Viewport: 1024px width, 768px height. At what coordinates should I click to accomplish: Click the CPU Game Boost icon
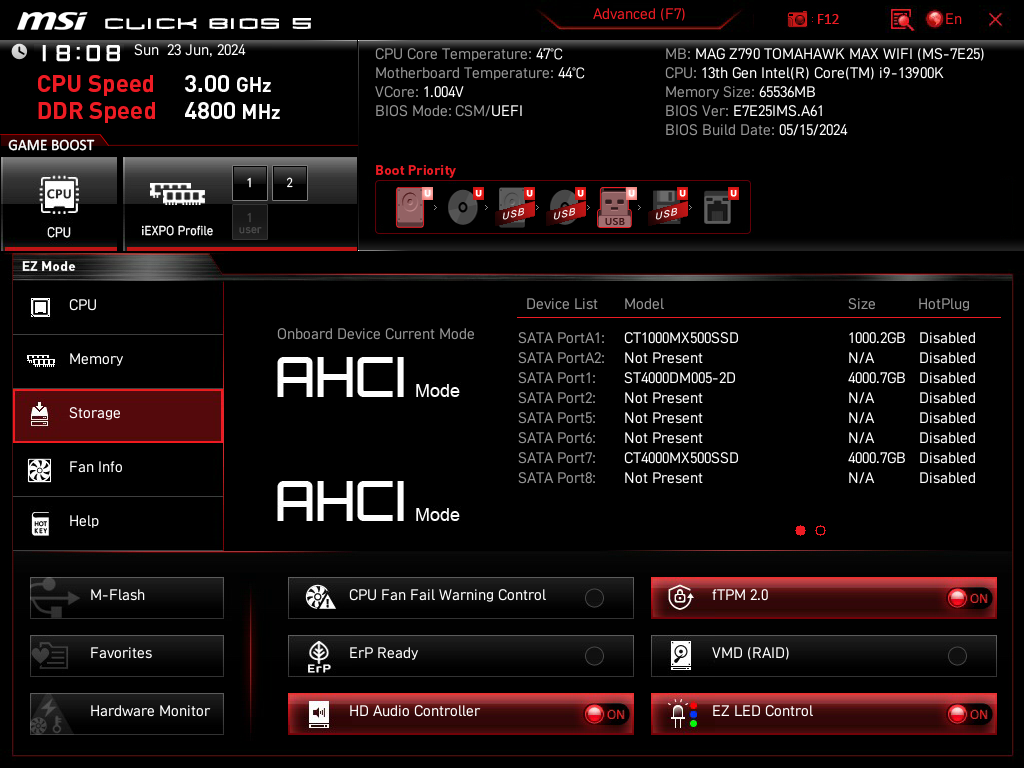point(59,195)
